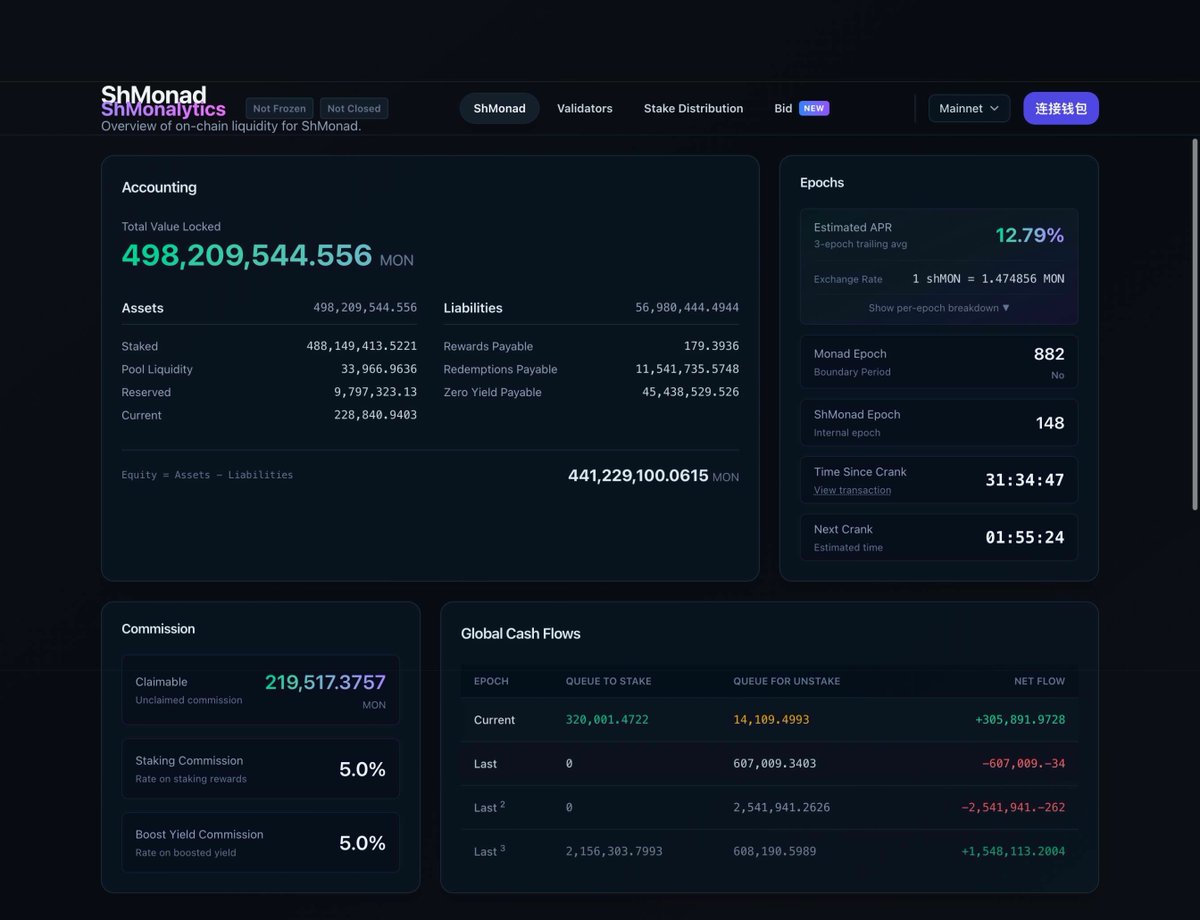
Task: Select the Total Value Locked amount 498,209,544.556
Action: tap(247, 255)
